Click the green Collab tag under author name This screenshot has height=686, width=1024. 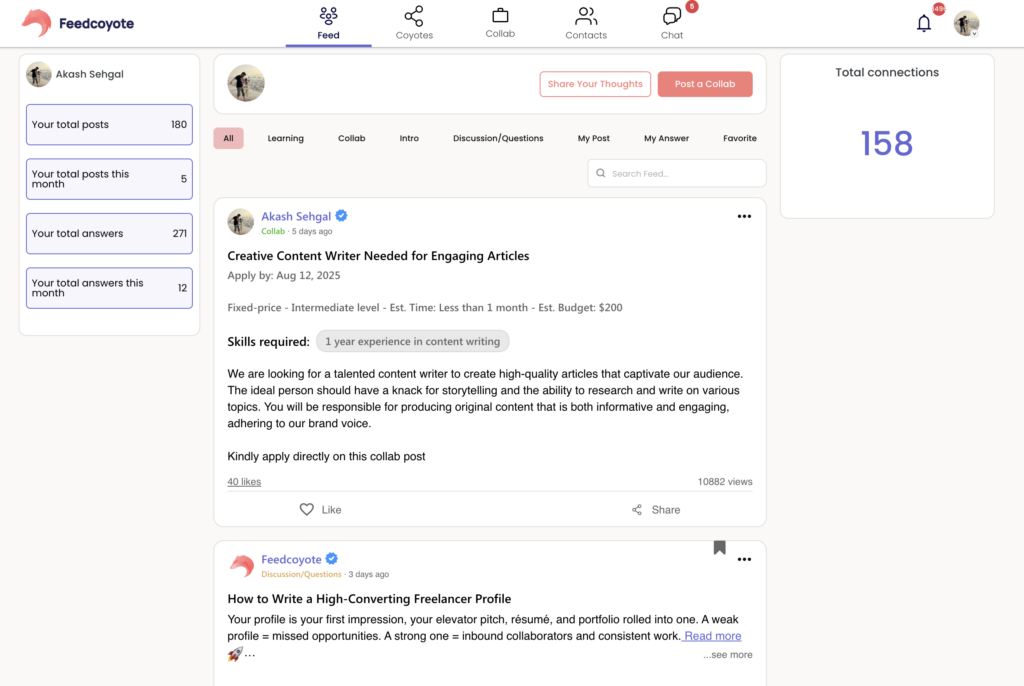pos(273,231)
